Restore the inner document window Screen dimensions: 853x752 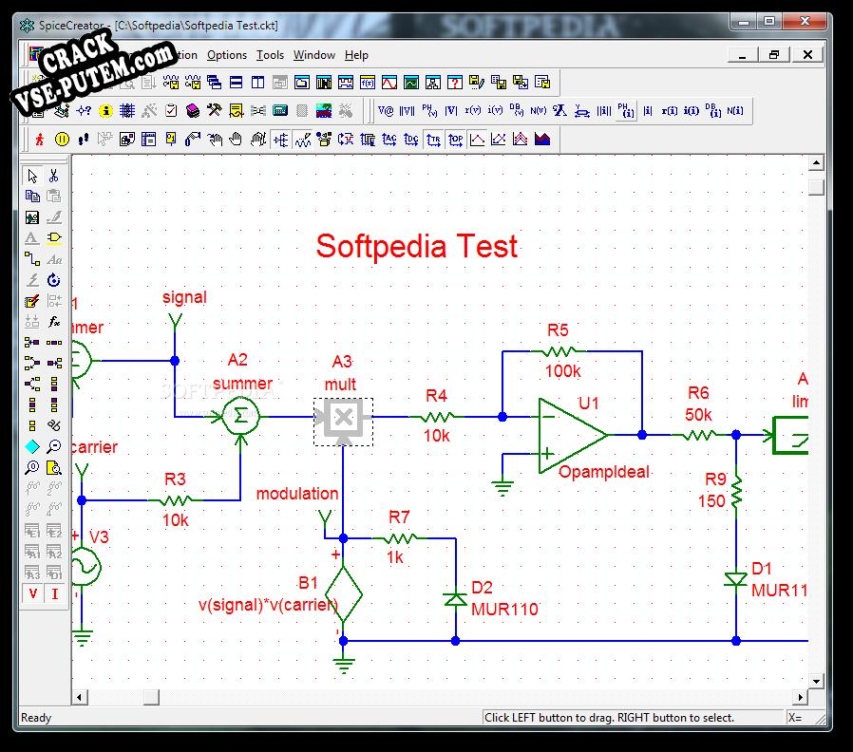click(x=774, y=54)
